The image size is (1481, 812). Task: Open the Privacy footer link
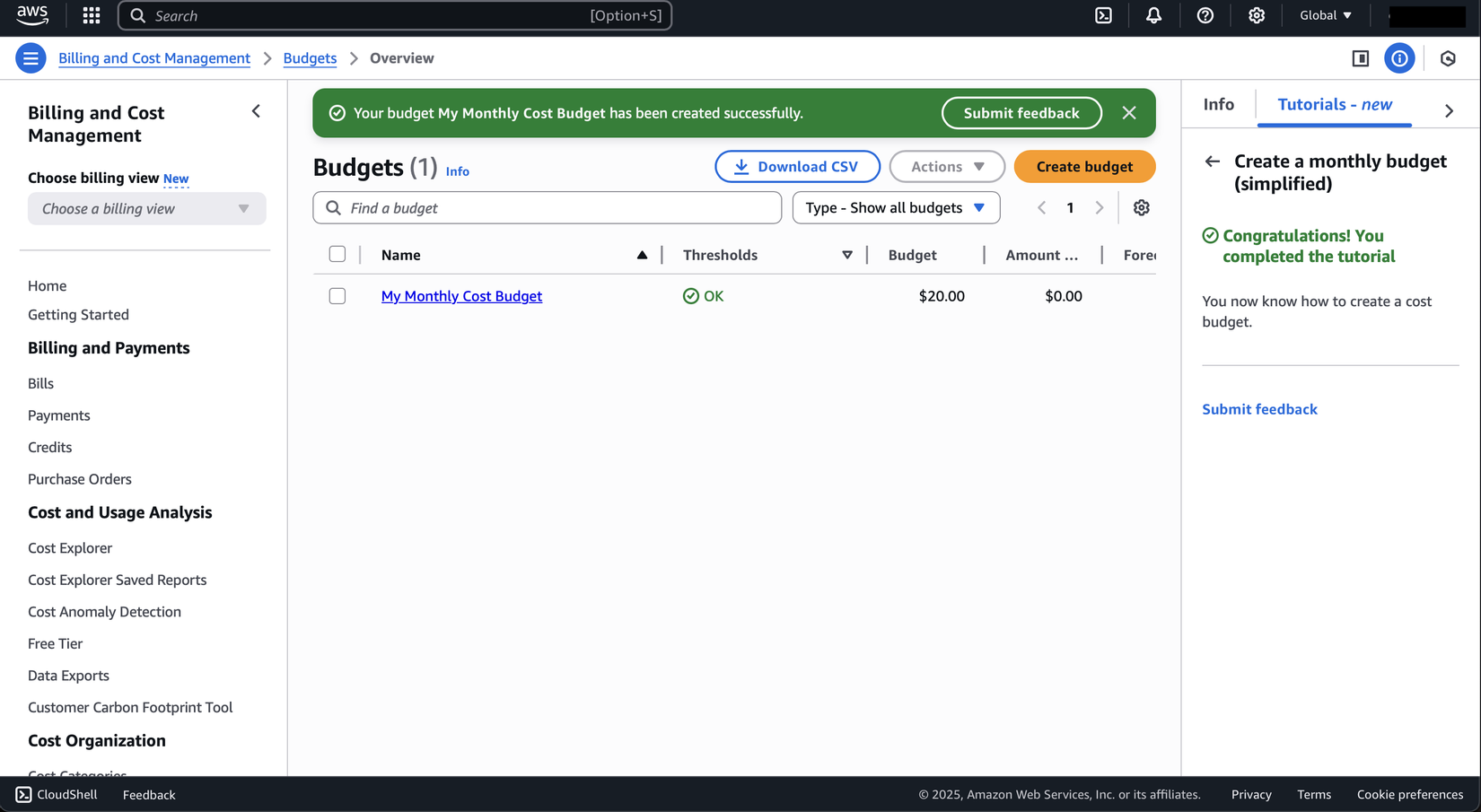tap(1251, 795)
